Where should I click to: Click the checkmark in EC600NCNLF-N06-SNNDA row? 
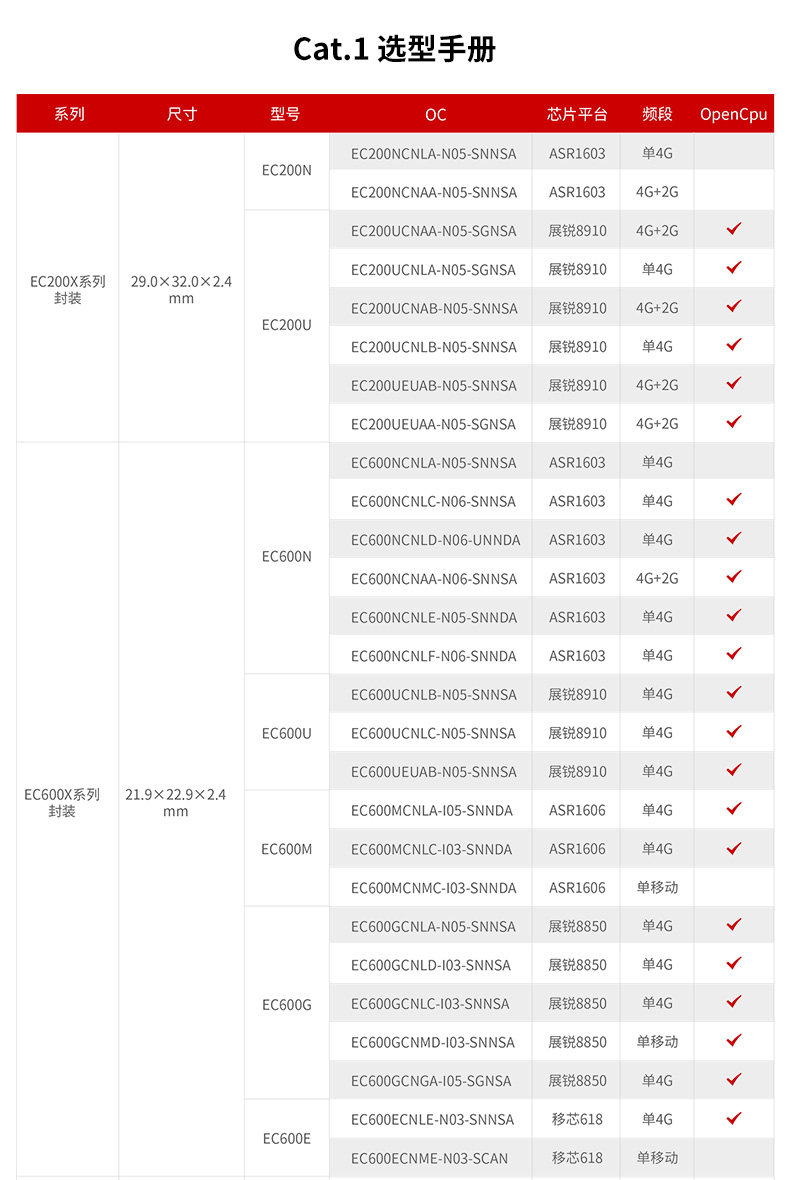coord(734,654)
